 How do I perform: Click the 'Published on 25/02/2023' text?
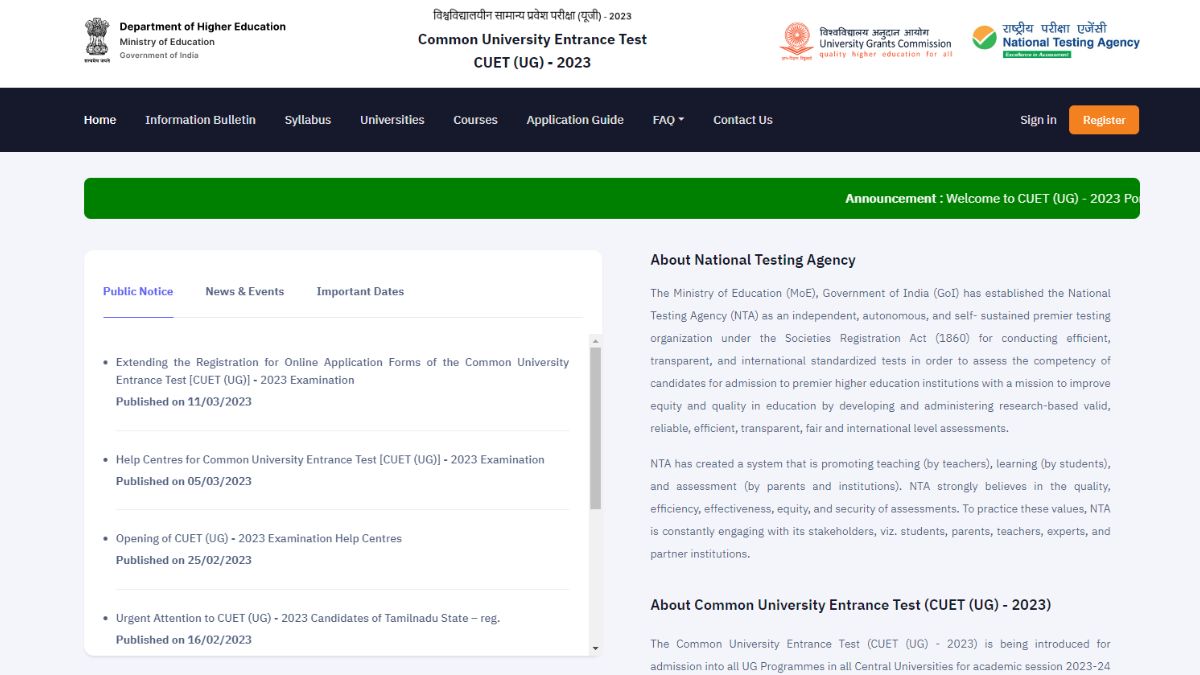pos(184,560)
